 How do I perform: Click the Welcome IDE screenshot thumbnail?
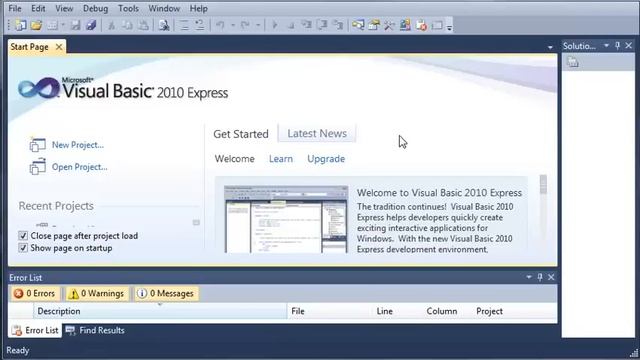pyautogui.click(x=286, y=219)
